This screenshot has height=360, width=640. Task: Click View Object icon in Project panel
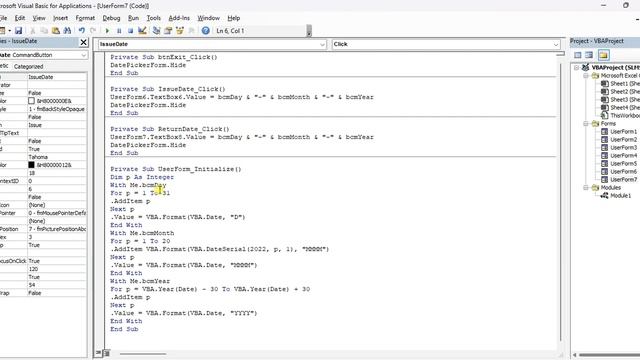coord(589,55)
